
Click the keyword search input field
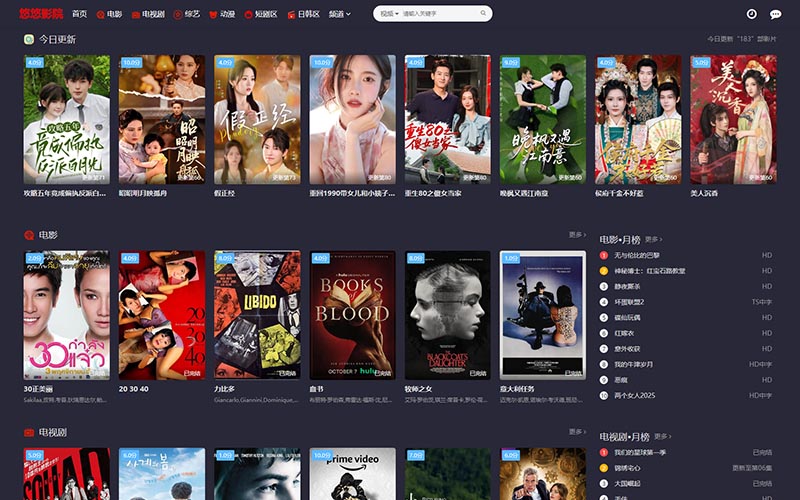pos(439,14)
